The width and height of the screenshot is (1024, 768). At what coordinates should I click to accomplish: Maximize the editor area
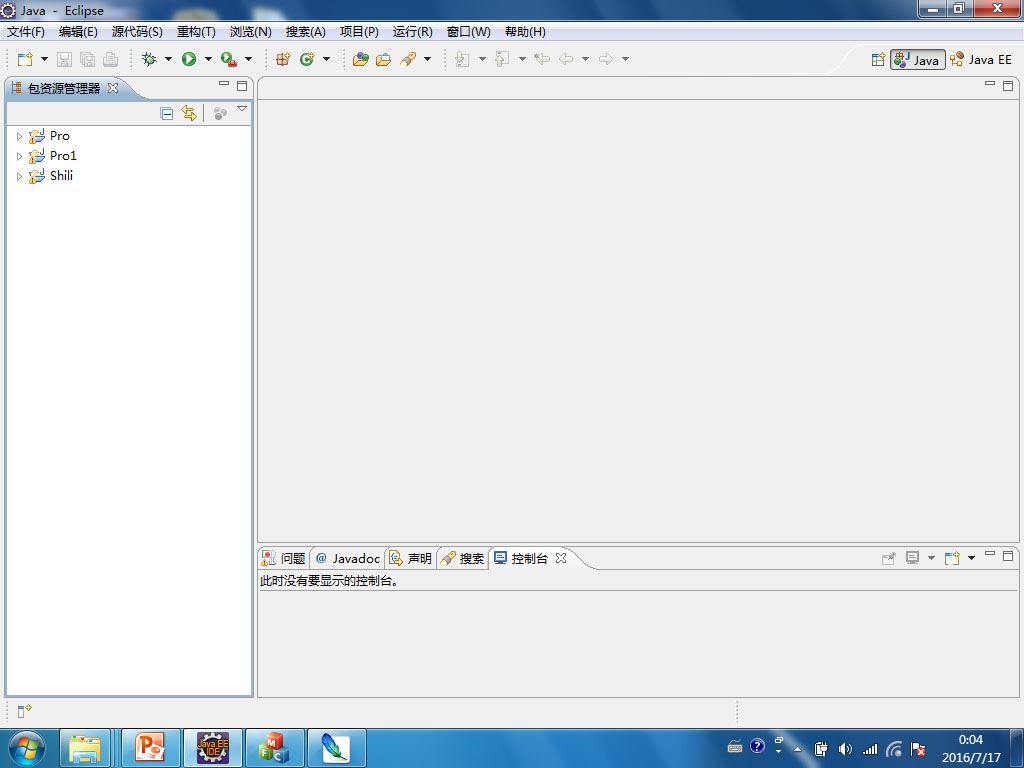point(1008,86)
